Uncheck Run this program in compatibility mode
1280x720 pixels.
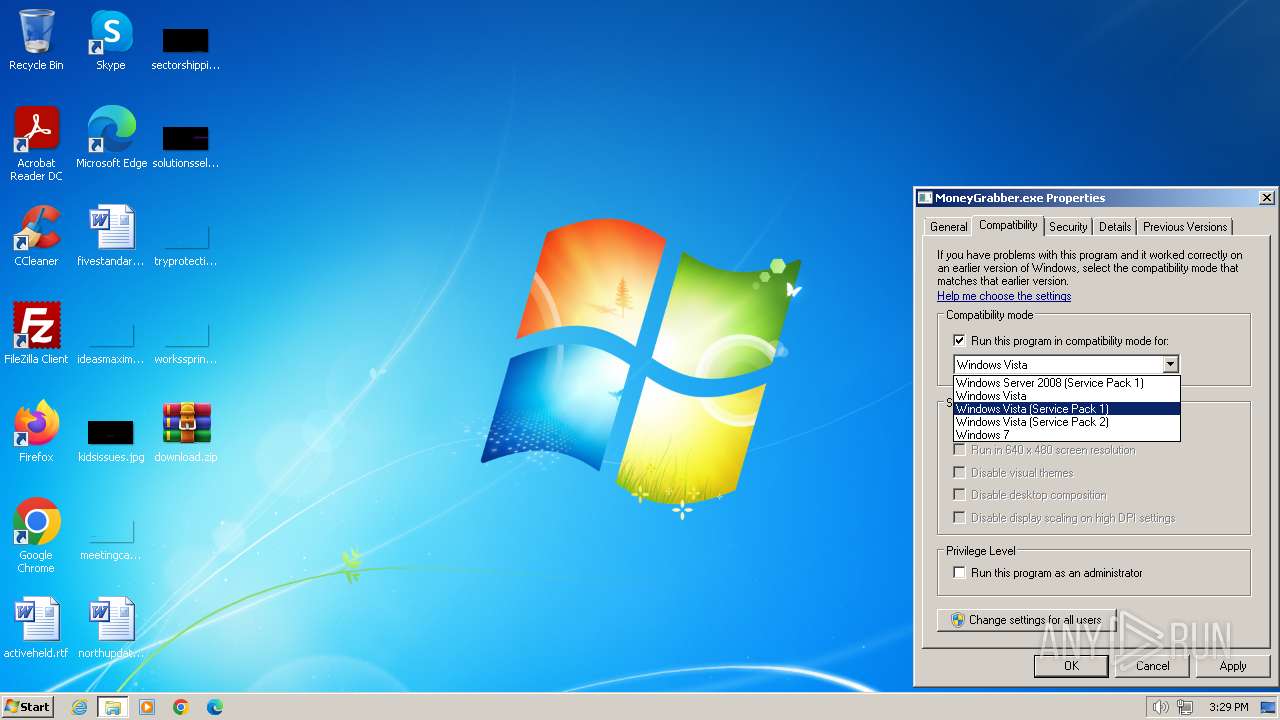(959, 341)
